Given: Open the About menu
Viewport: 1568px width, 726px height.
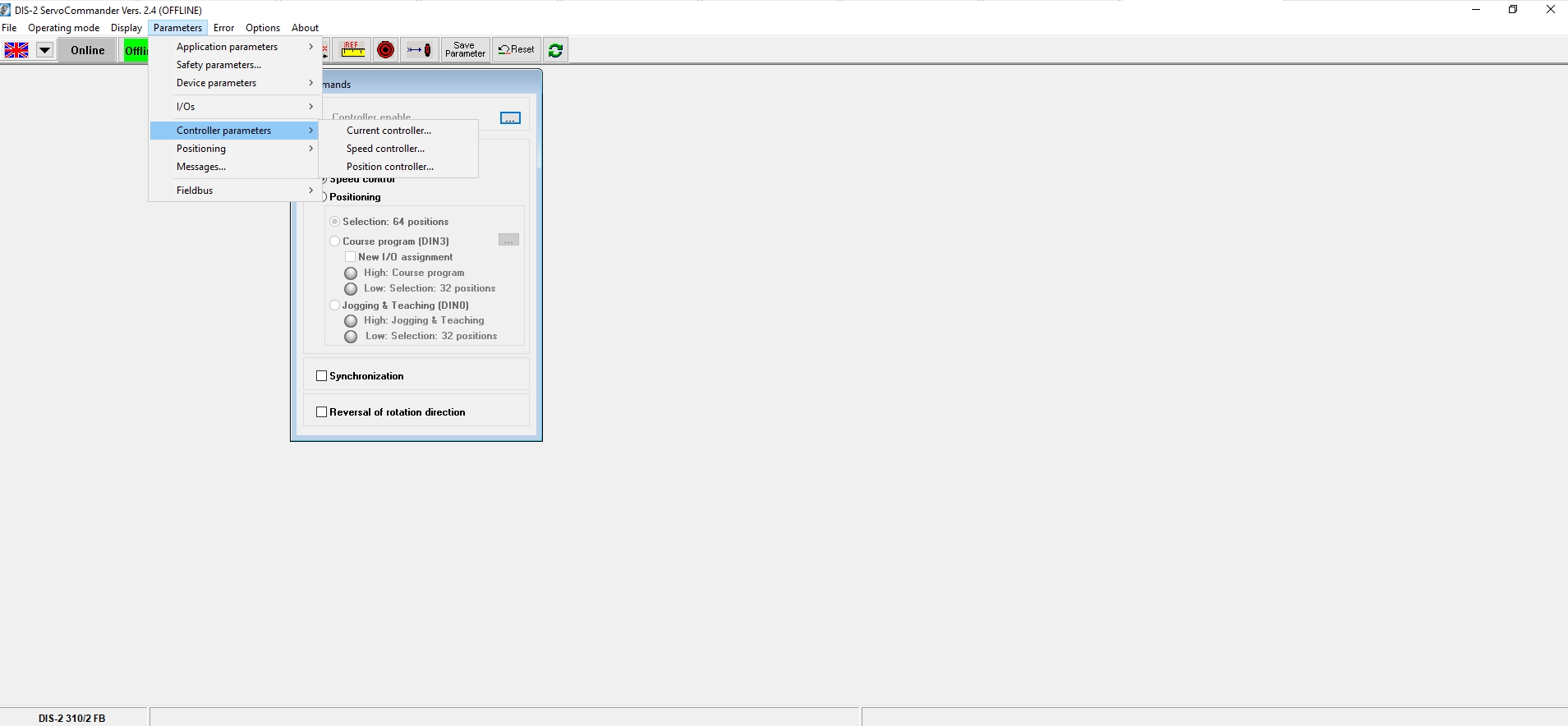Looking at the screenshot, I should click(x=305, y=28).
